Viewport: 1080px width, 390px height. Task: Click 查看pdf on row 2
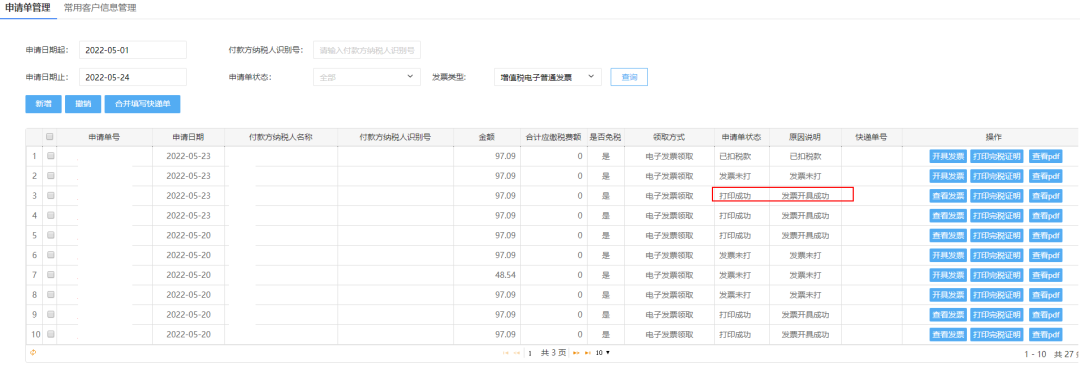(1045, 176)
